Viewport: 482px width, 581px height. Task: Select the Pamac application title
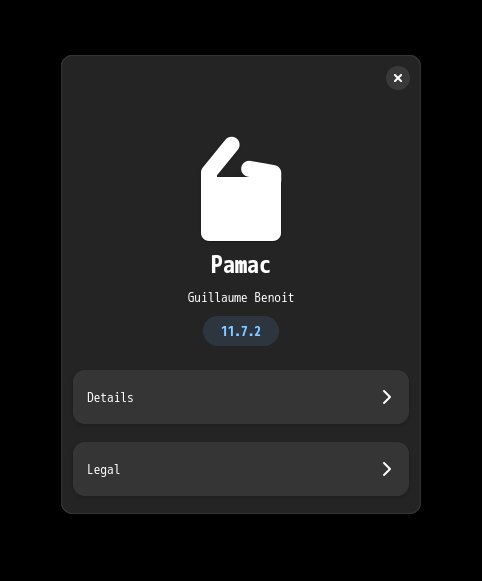pyautogui.click(x=241, y=265)
